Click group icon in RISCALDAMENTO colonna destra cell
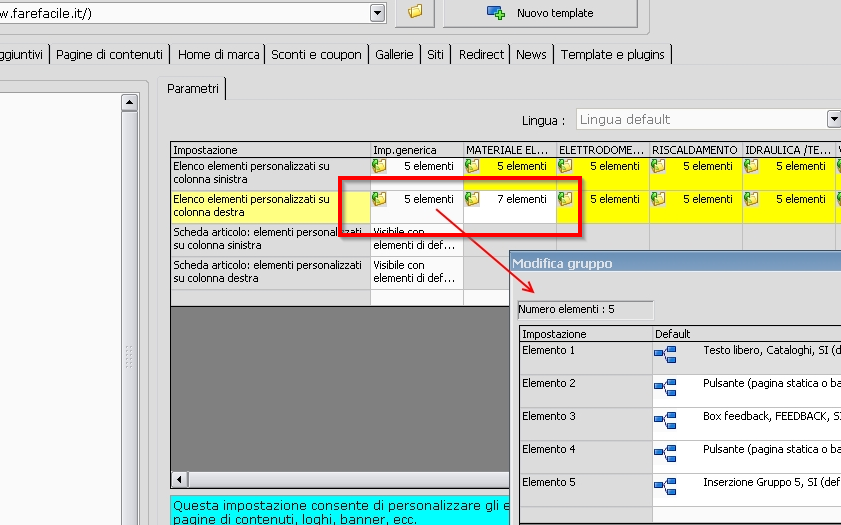841x525 pixels. coord(658,199)
